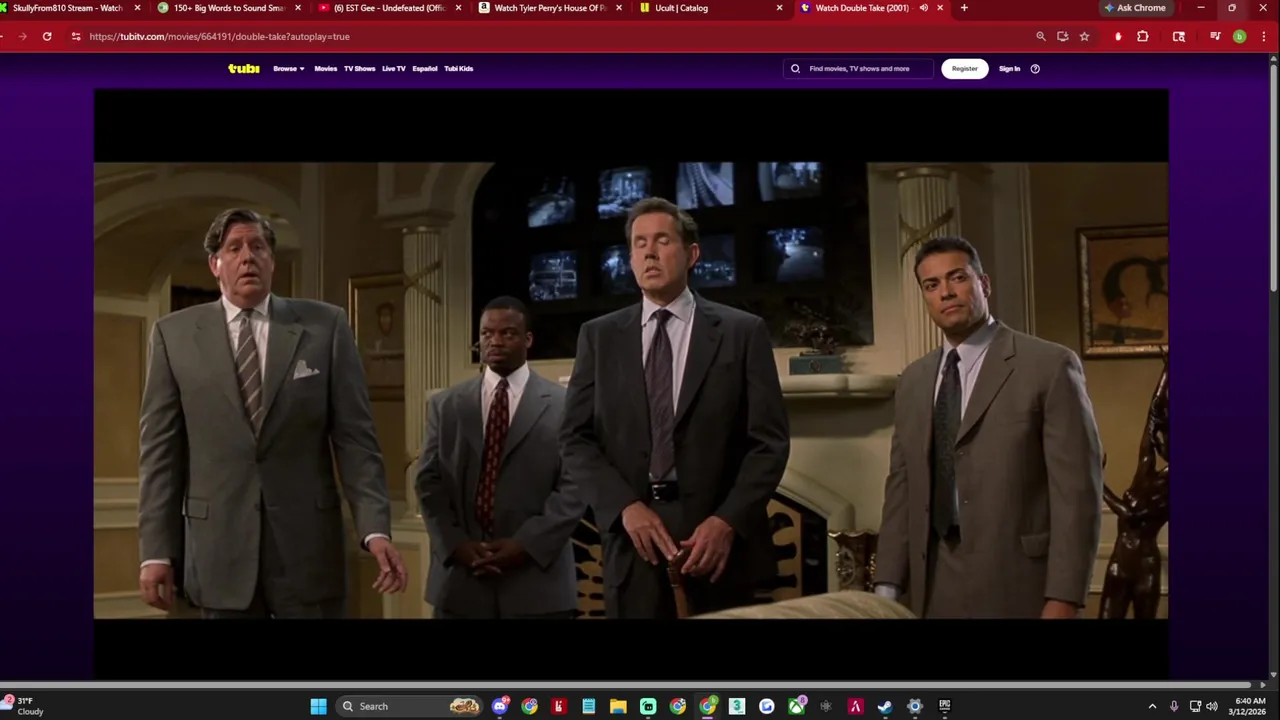1280x720 pixels.
Task: Open a new tab with the plus button
Action: pyautogui.click(x=964, y=8)
